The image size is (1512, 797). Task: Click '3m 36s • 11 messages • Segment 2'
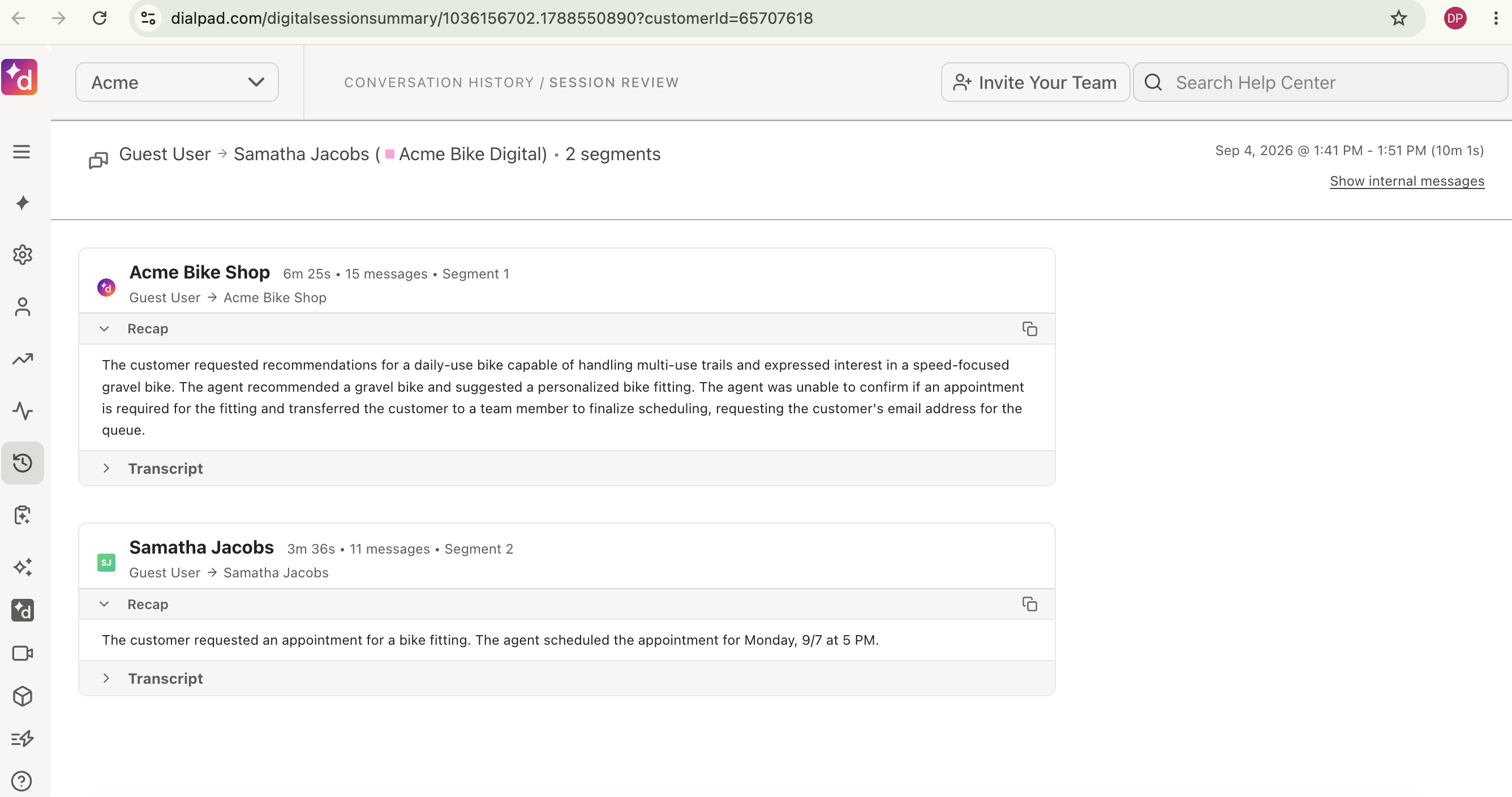coord(400,549)
